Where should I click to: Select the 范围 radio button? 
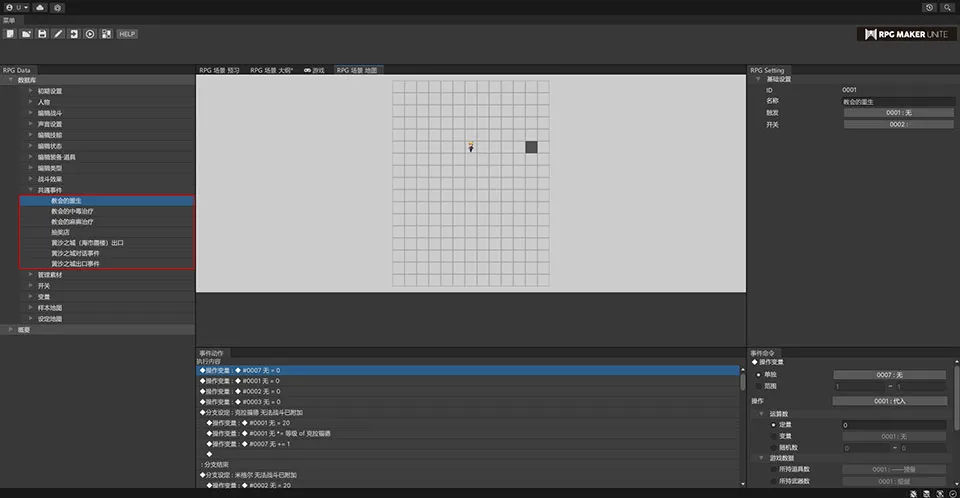pyautogui.click(x=759, y=385)
